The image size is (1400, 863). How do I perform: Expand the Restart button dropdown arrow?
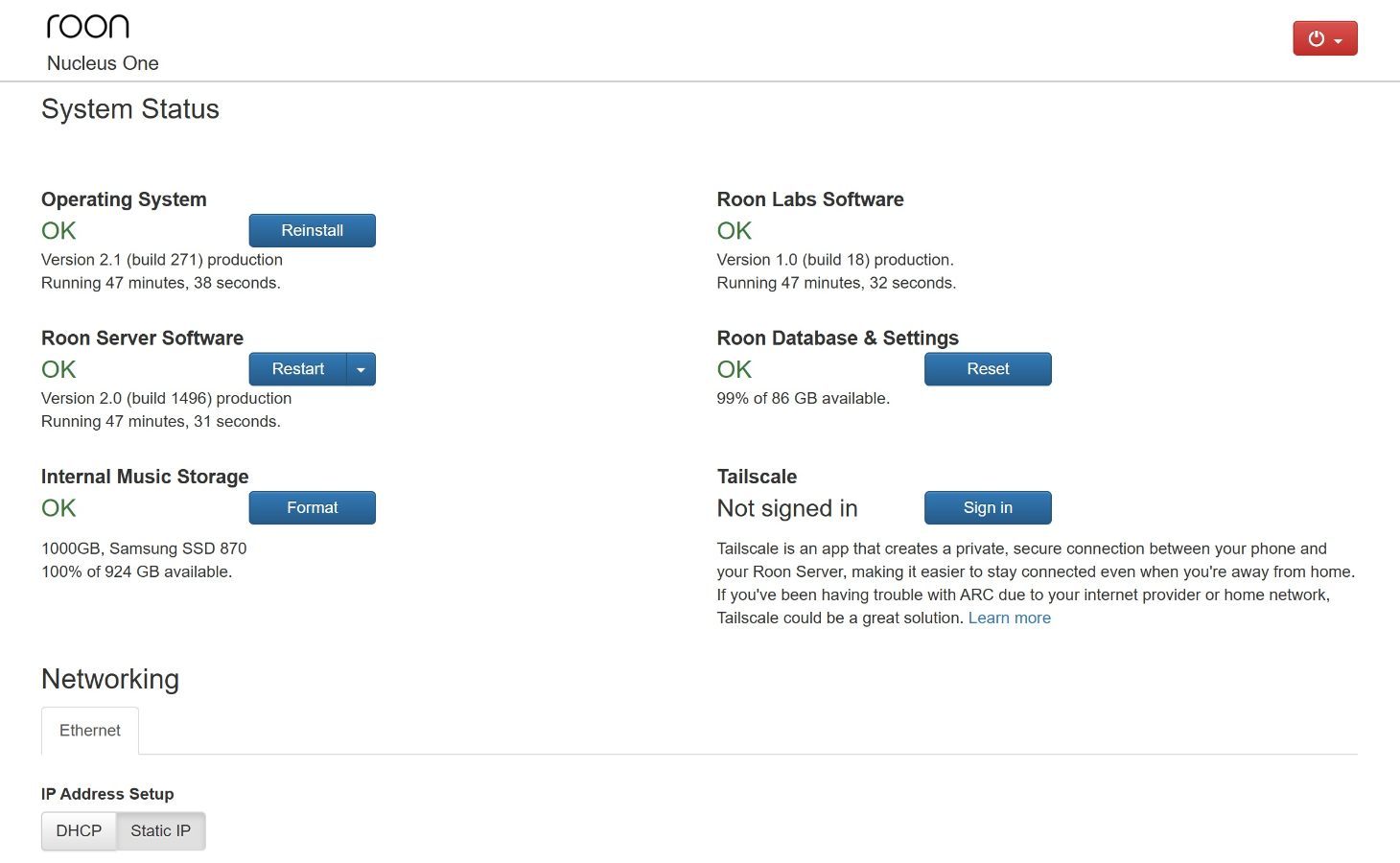362,369
